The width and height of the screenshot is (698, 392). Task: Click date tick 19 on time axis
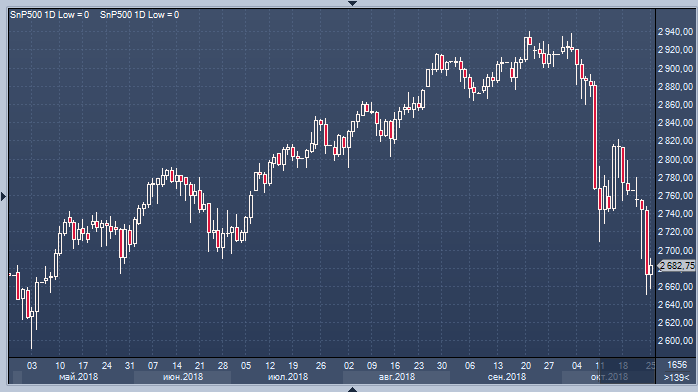tap(293, 366)
